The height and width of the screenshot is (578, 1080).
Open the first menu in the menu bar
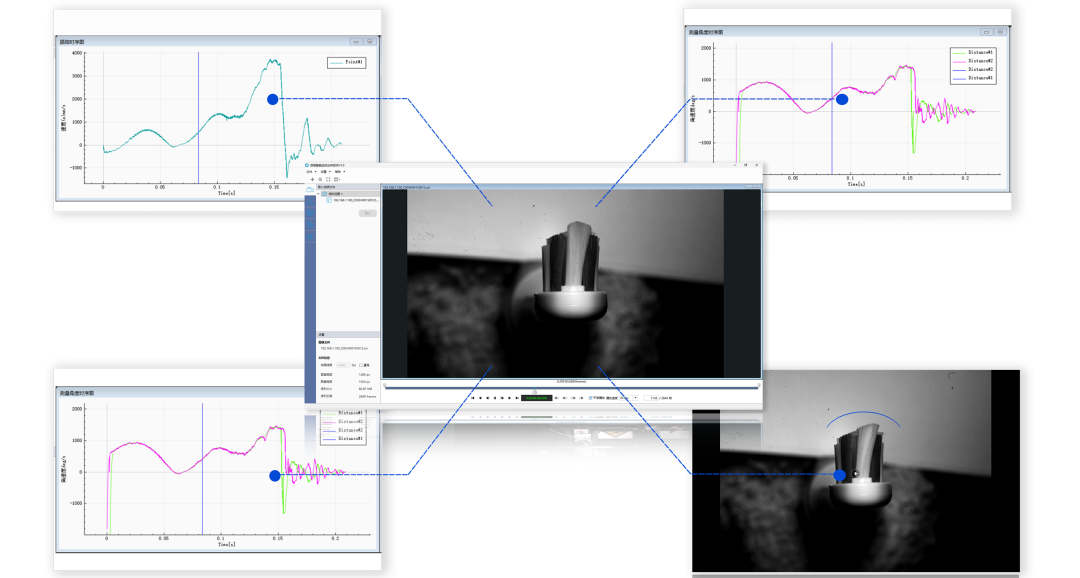[311, 171]
